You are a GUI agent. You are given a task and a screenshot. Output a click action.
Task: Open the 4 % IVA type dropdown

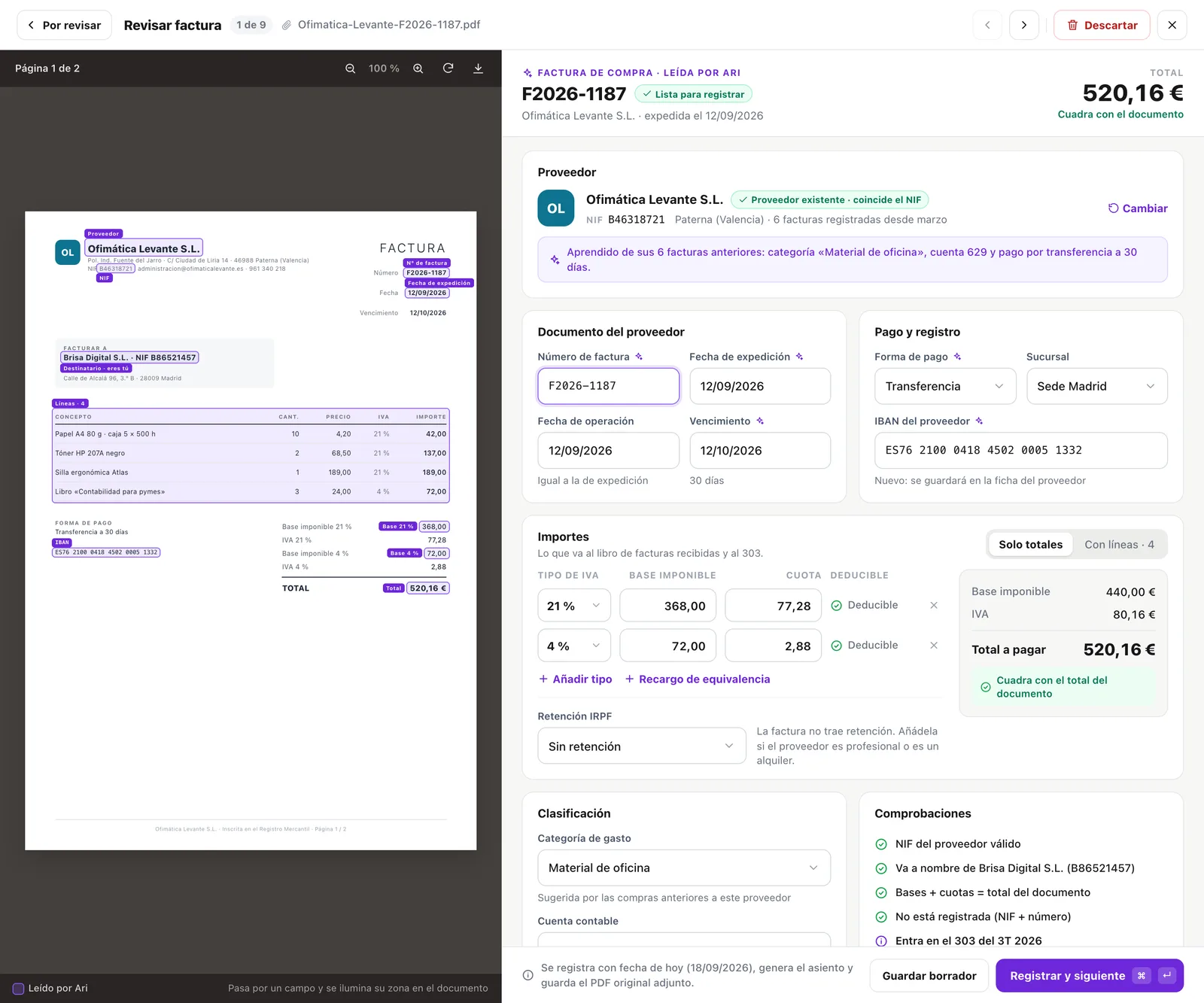point(574,646)
